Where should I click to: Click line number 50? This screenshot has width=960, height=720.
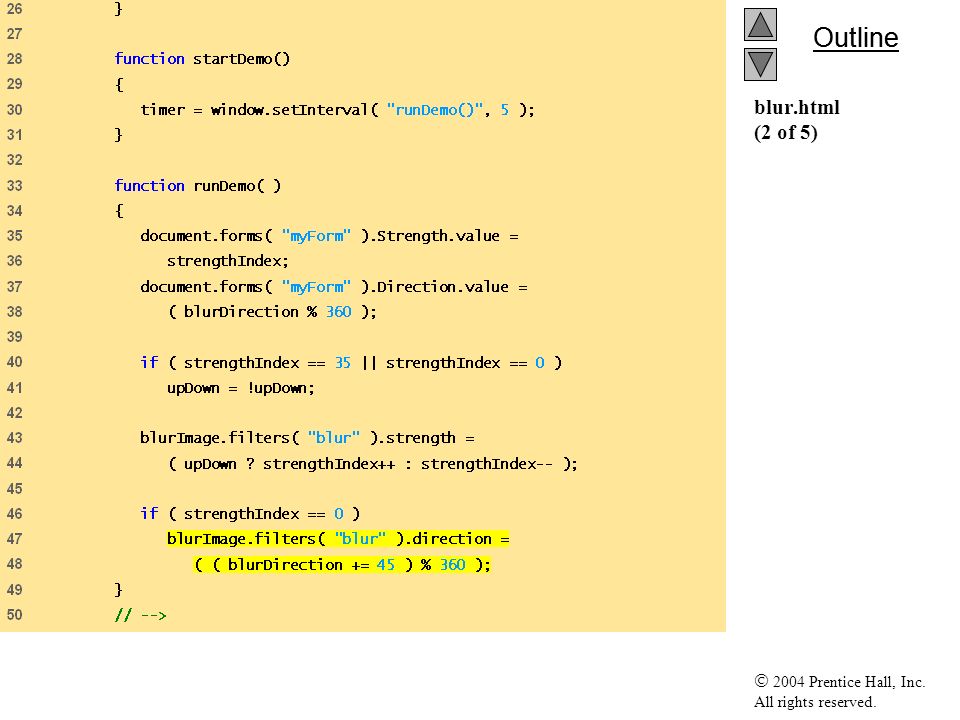[15, 615]
